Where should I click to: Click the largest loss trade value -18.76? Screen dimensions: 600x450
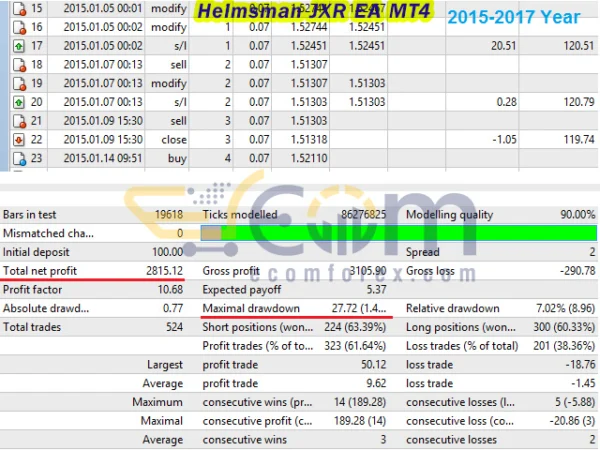[x=580, y=365]
